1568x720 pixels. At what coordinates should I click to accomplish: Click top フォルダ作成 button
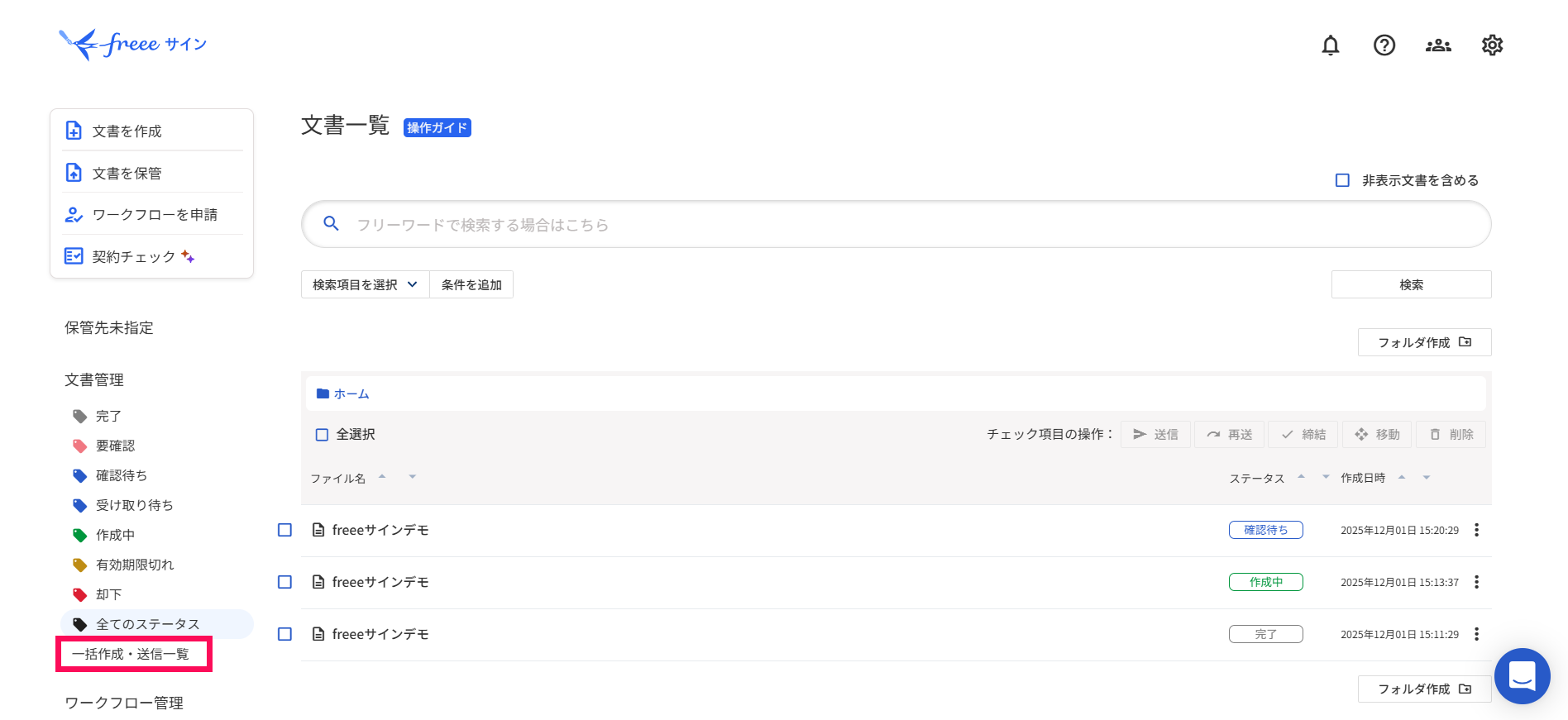point(1424,342)
